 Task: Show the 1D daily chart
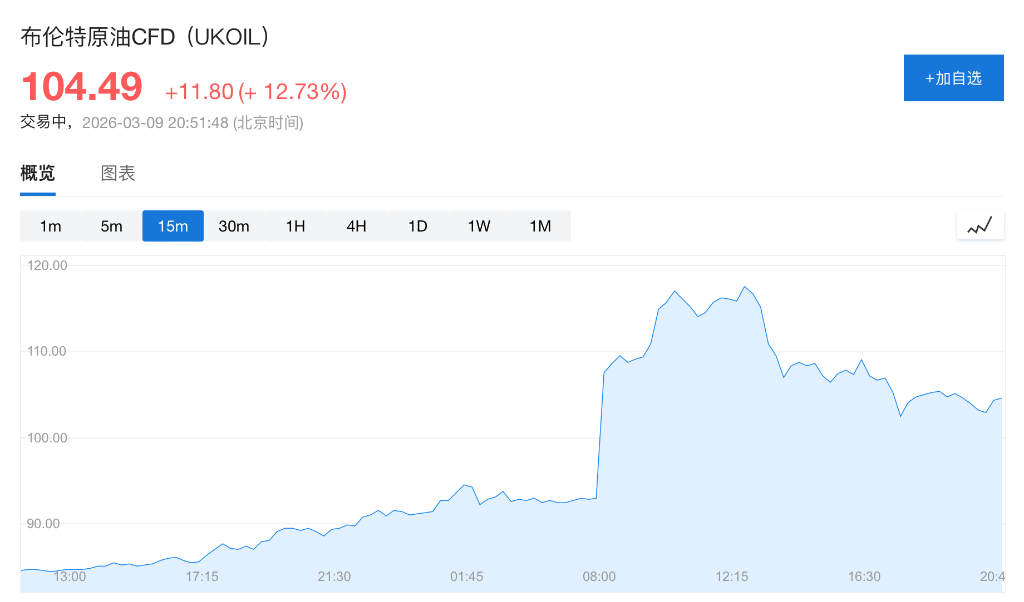[418, 226]
